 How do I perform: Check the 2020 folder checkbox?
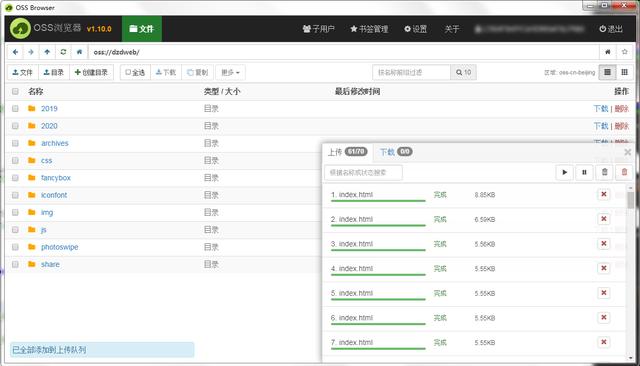[x=15, y=126]
